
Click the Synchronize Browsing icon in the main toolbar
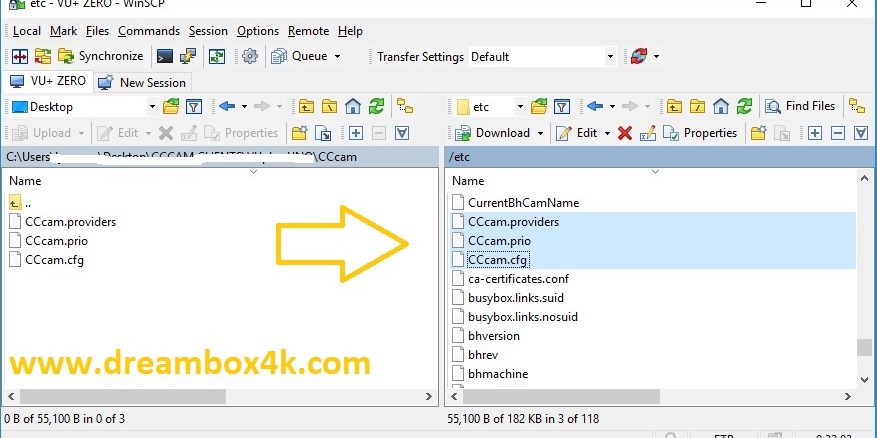(x=43, y=56)
